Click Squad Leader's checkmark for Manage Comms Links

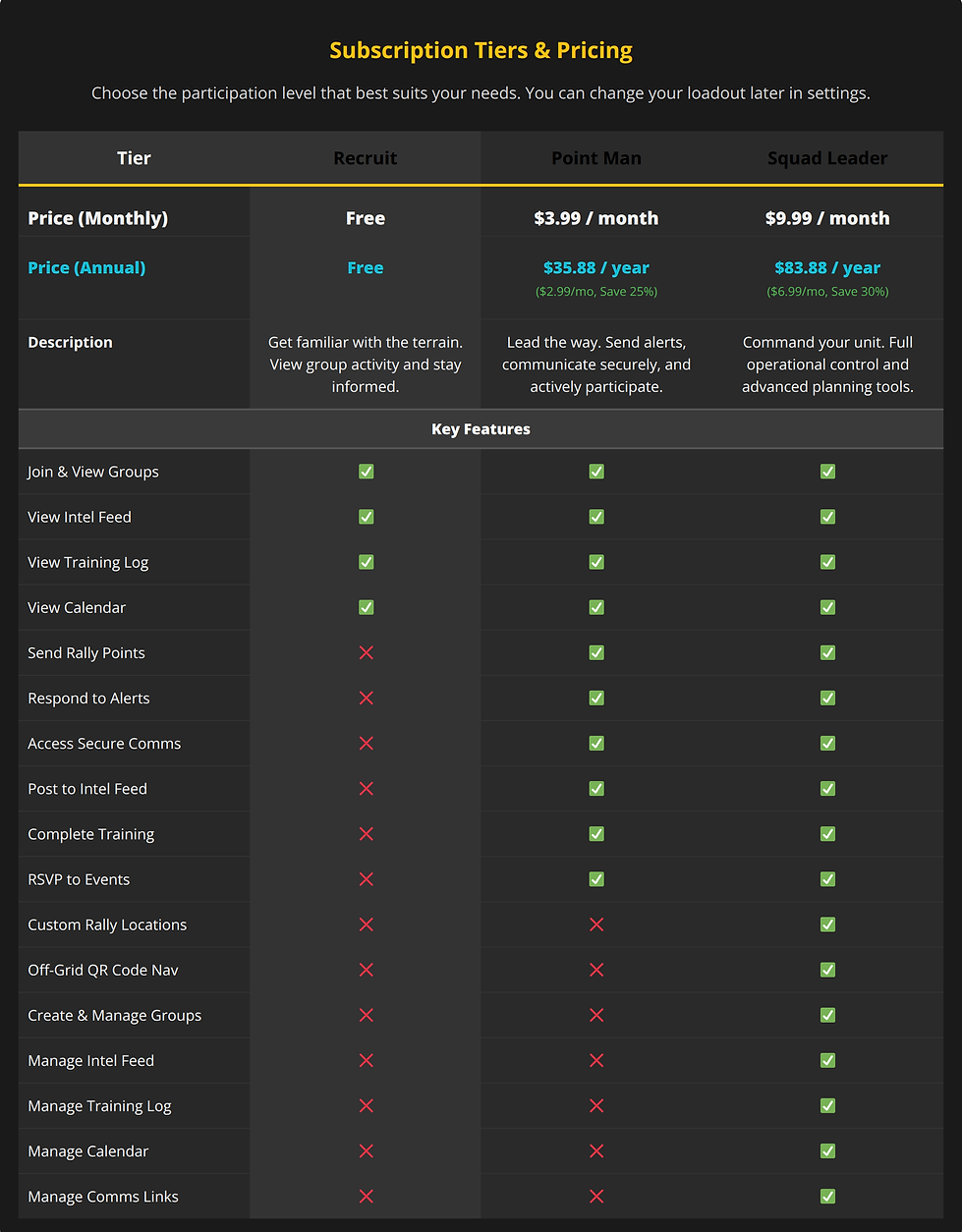click(x=827, y=1197)
